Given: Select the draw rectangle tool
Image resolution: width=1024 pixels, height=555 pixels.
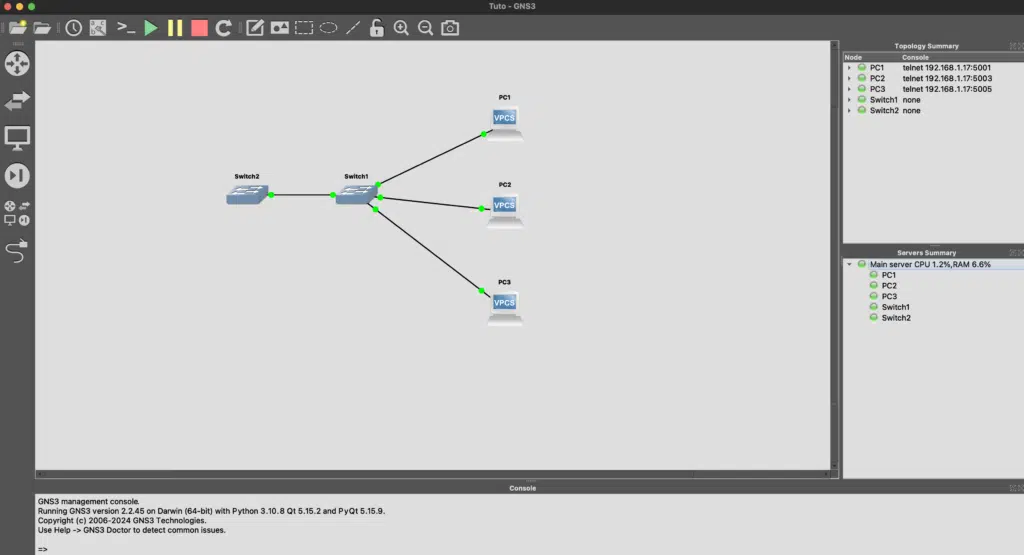Looking at the screenshot, I should [x=304, y=28].
